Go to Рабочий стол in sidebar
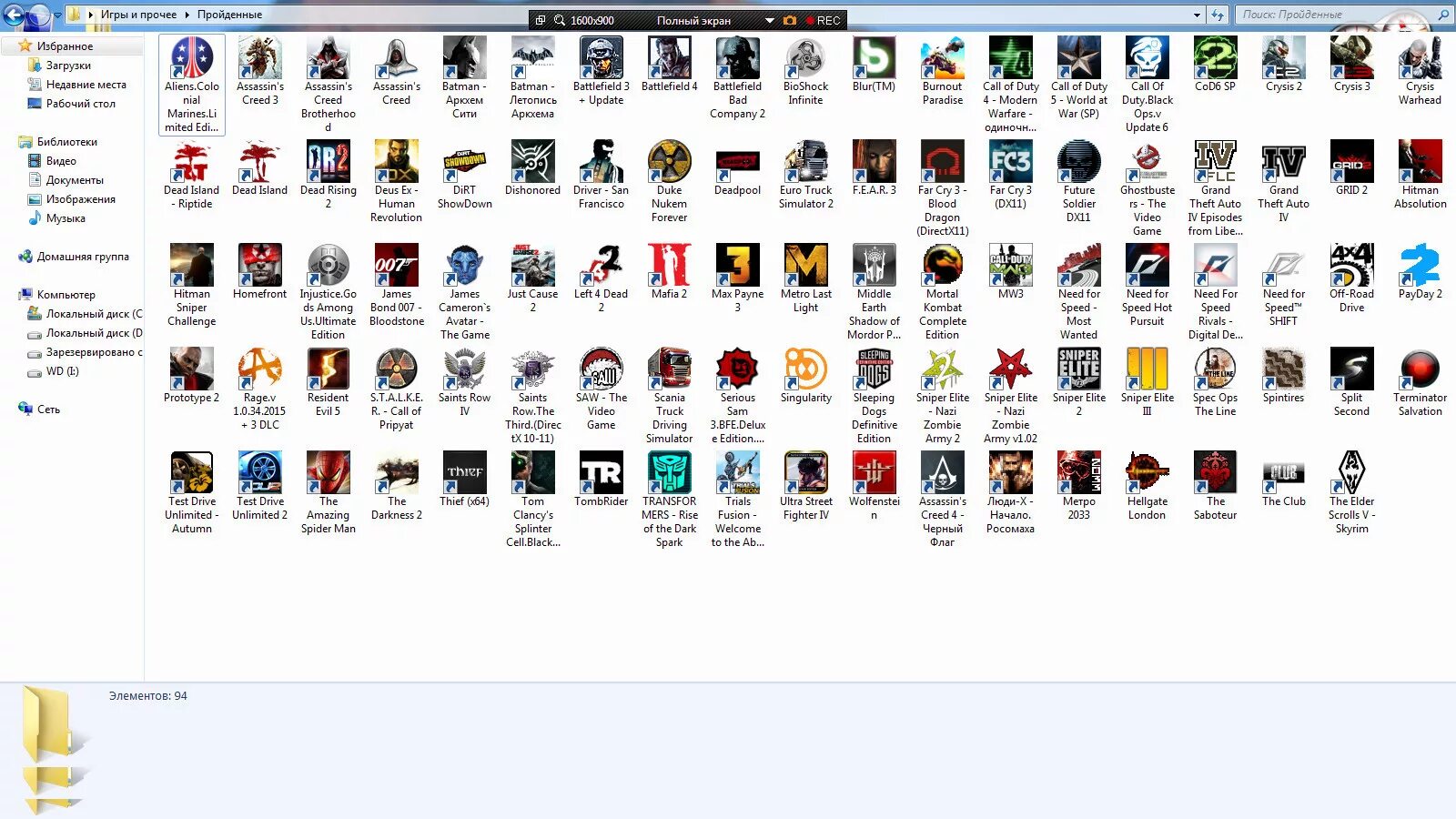Viewport: 1456px width, 819px height. (x=80, y=104)
